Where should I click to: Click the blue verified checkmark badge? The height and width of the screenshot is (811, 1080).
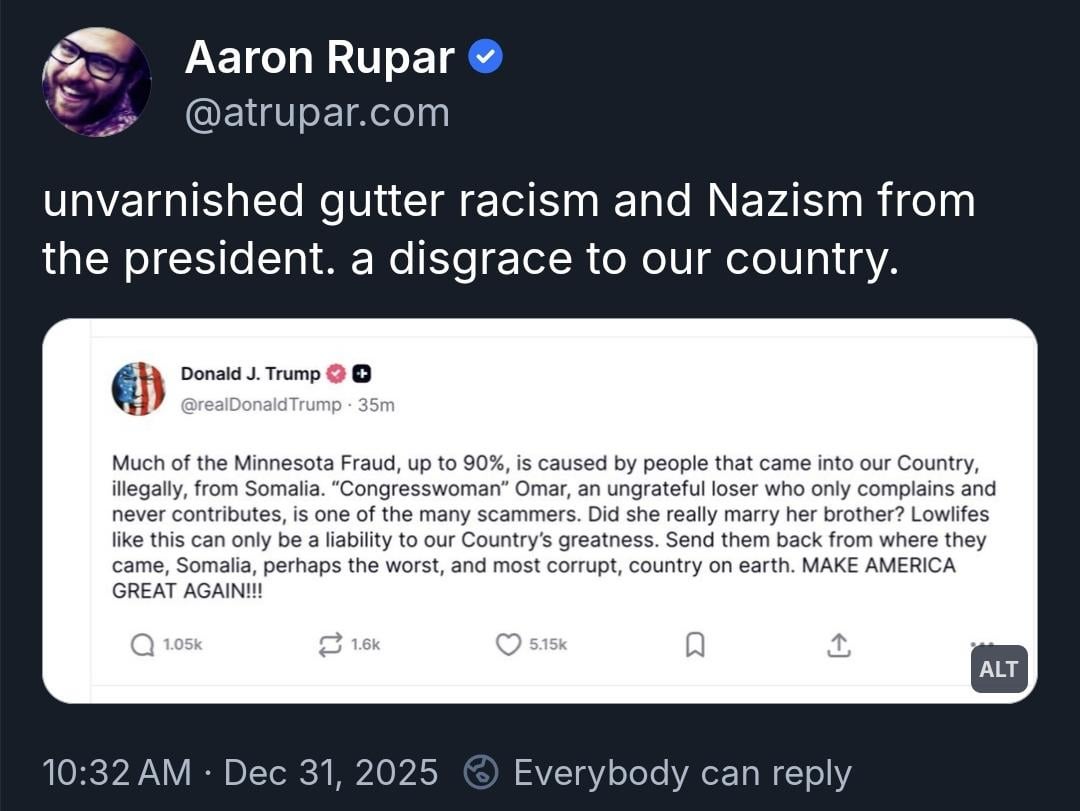tap(486, 60)
